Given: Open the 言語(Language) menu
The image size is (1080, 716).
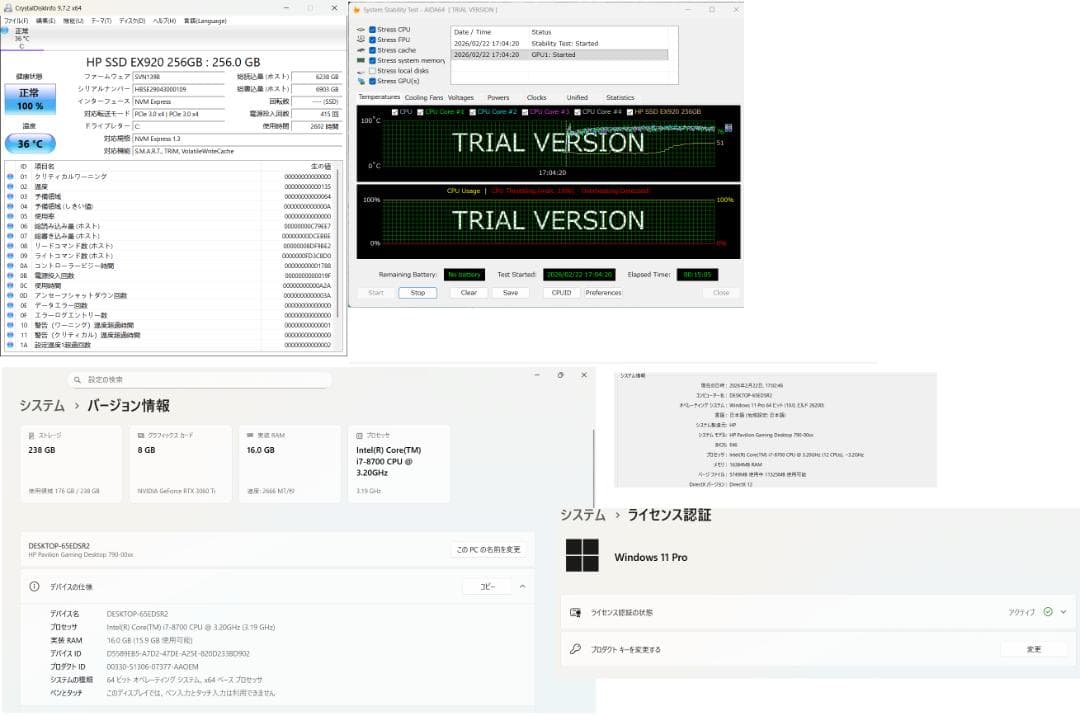Looking at the screenshot, I should pos(205,21).
